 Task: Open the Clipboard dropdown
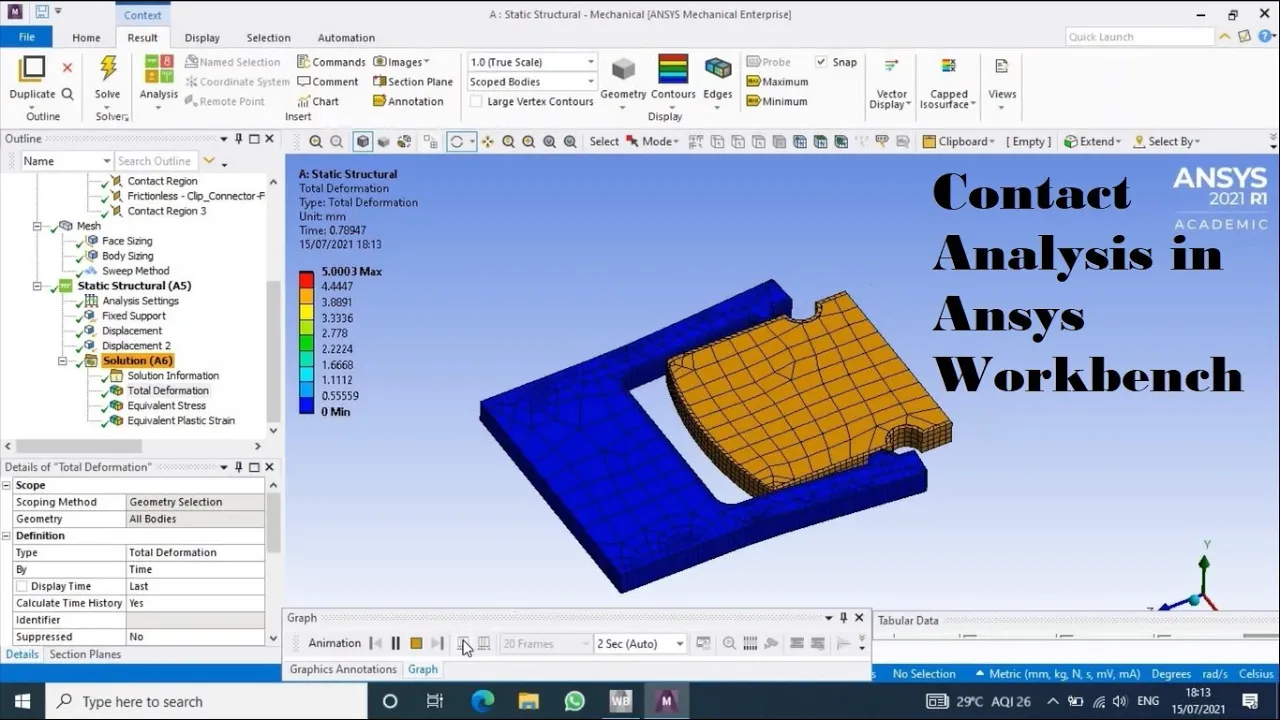959,142
